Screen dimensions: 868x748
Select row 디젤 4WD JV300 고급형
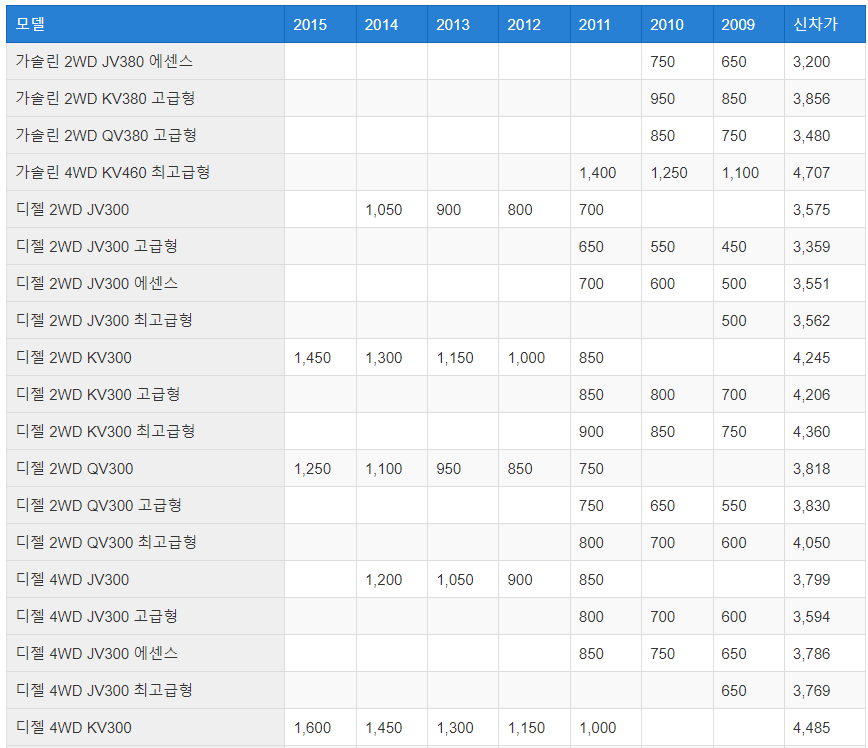(436, 616)
